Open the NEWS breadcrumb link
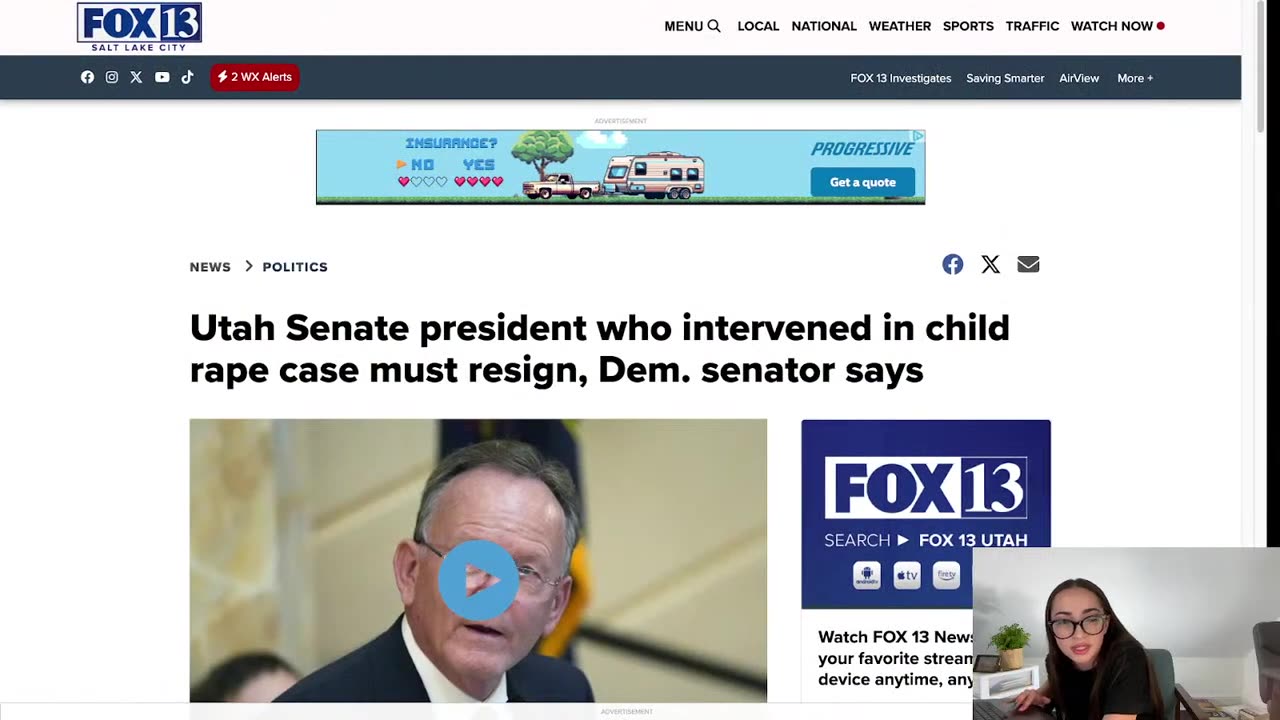This screenshot has width=1280, height=720. click(210, 267)
